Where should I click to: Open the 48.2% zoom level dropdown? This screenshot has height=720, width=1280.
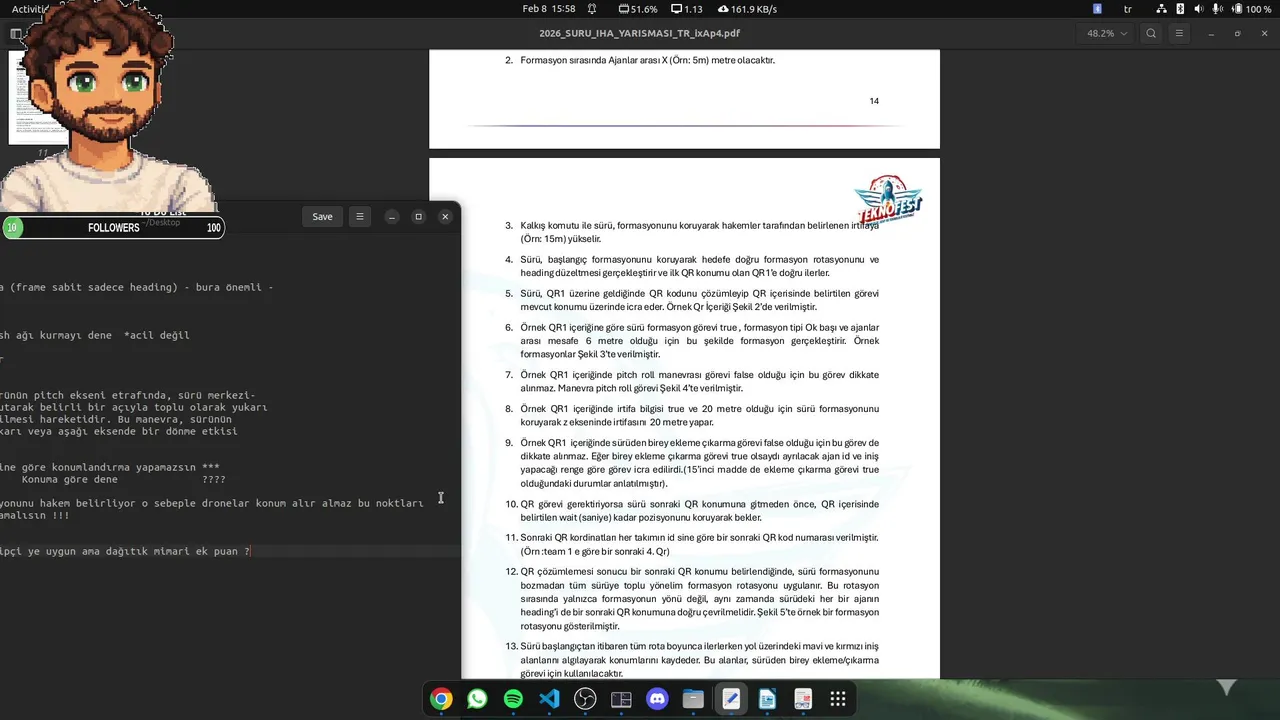[x=1106, y=33]
